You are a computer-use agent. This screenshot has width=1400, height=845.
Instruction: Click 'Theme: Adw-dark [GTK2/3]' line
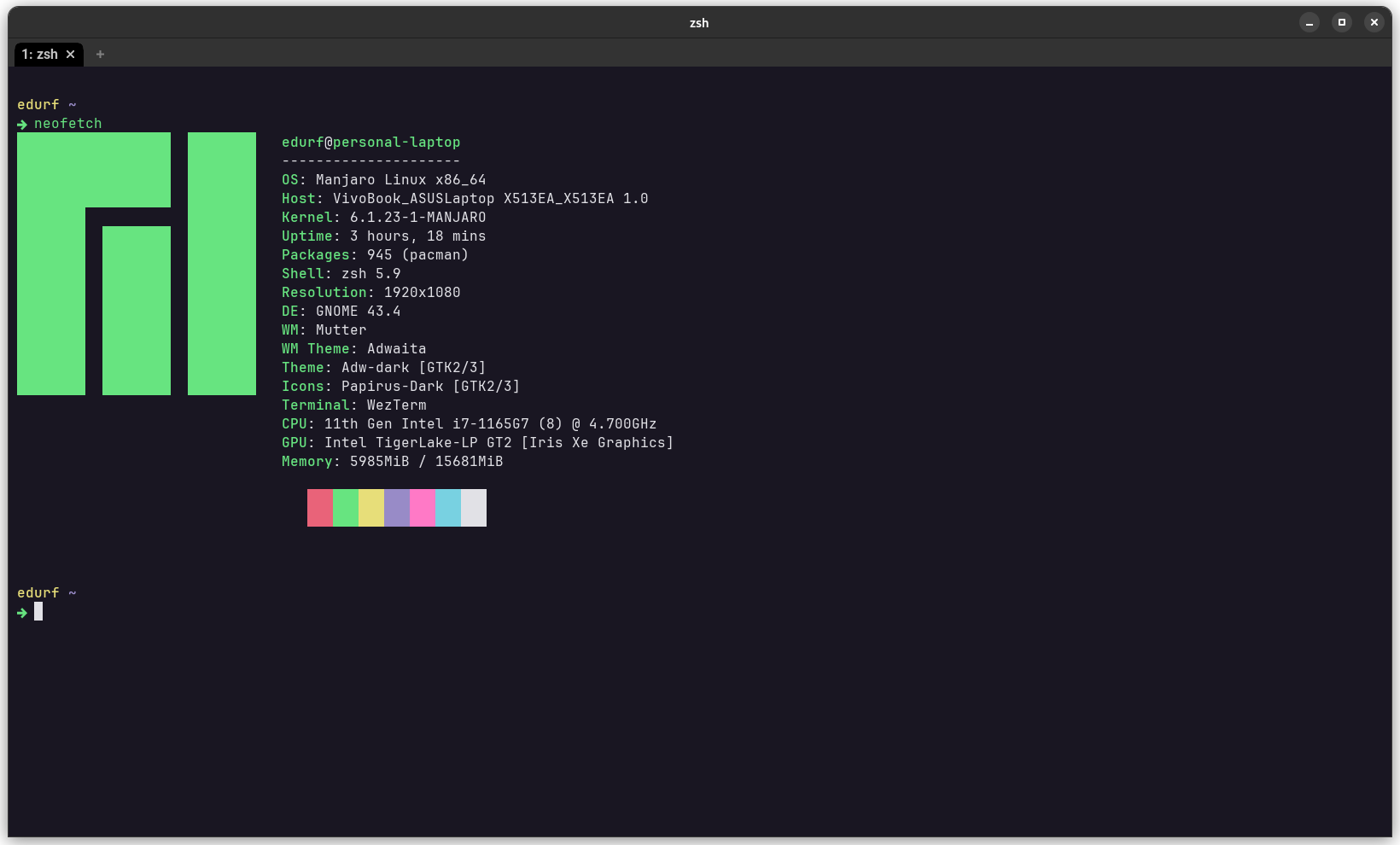pos(384,368)
